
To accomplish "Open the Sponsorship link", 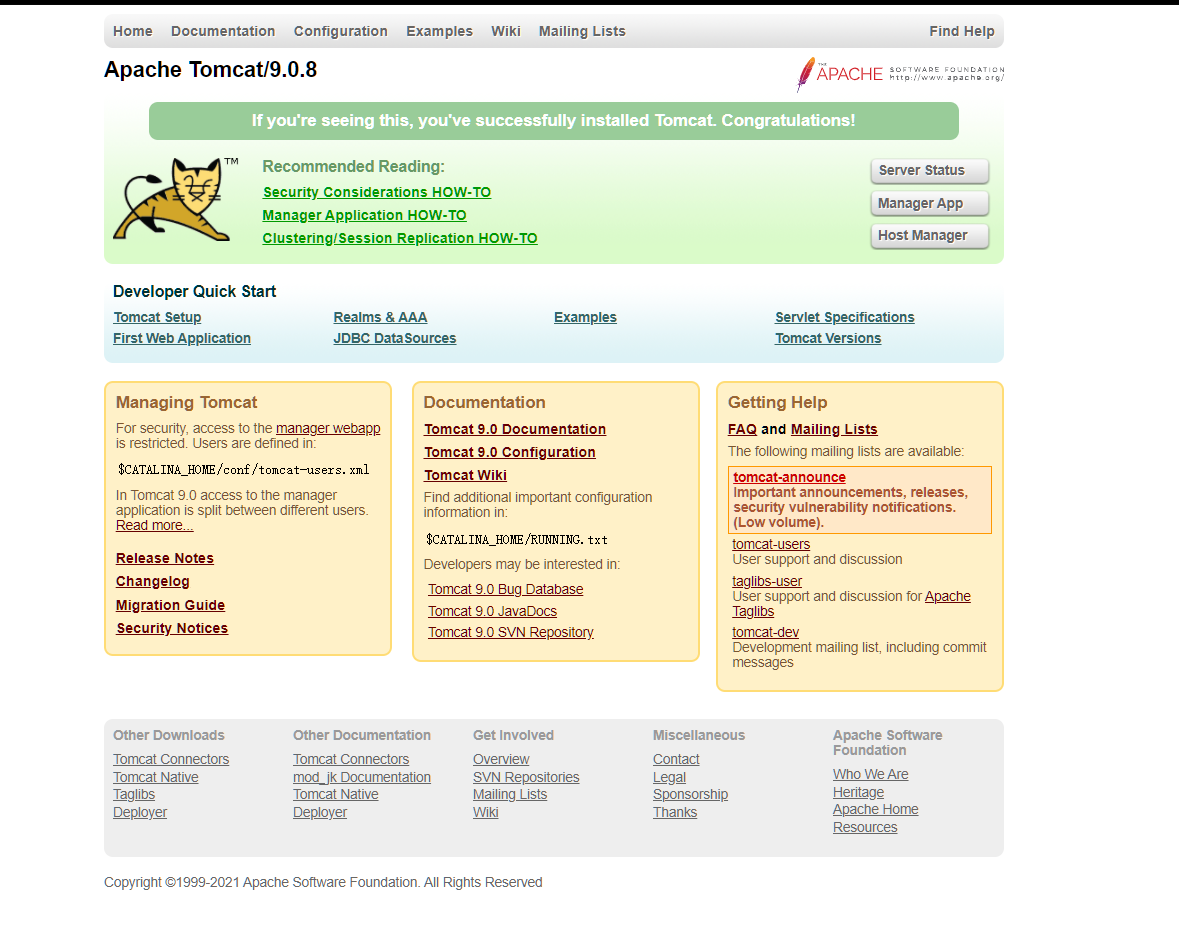I will point(690,794).
